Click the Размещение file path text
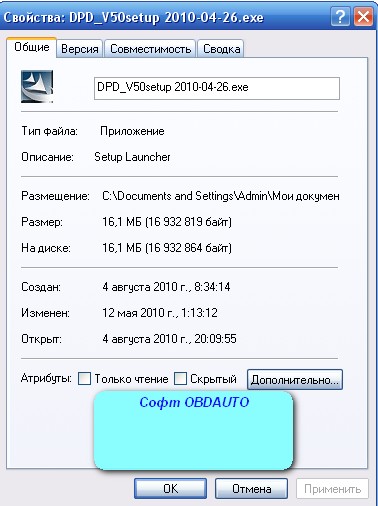 coord(221,196)
